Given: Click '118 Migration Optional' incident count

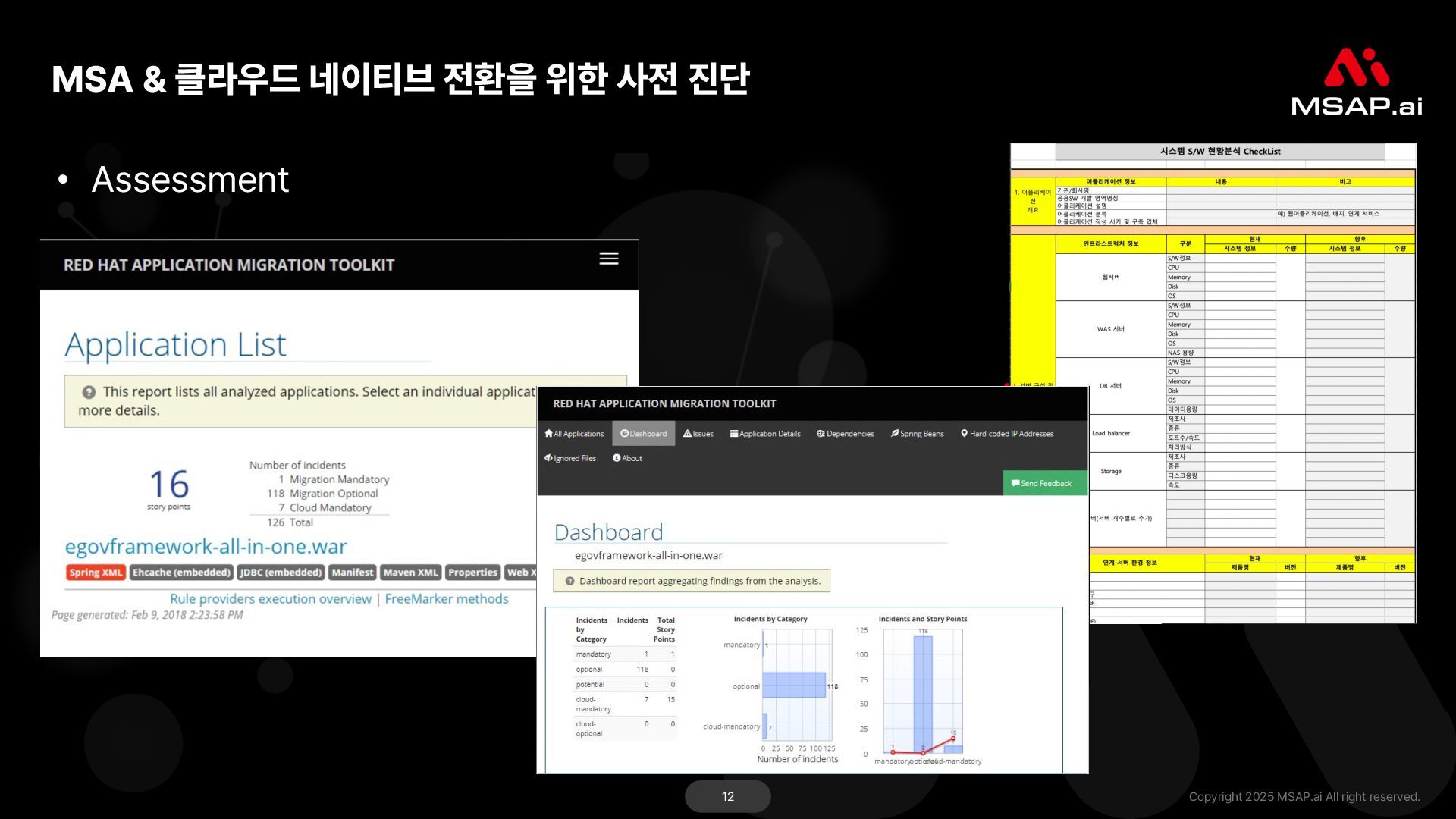Looking at the screenshot, I should pos(322,494).
